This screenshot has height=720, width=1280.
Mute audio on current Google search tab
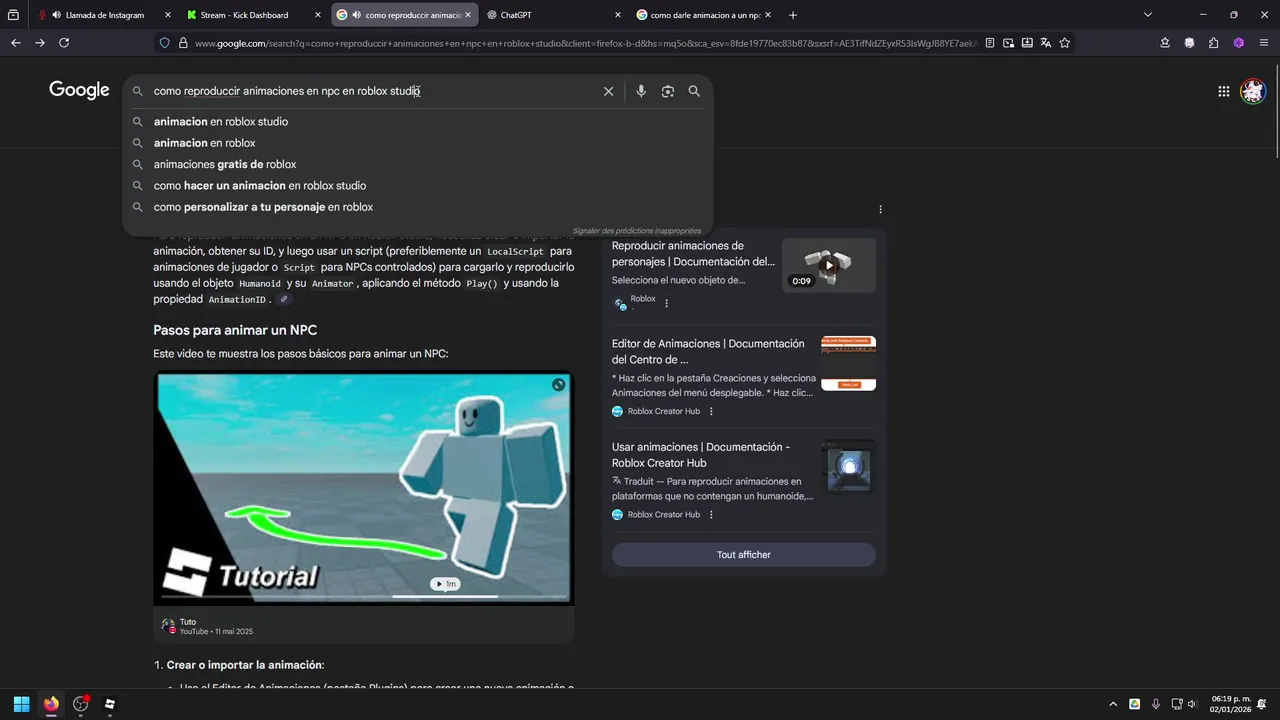357,15
